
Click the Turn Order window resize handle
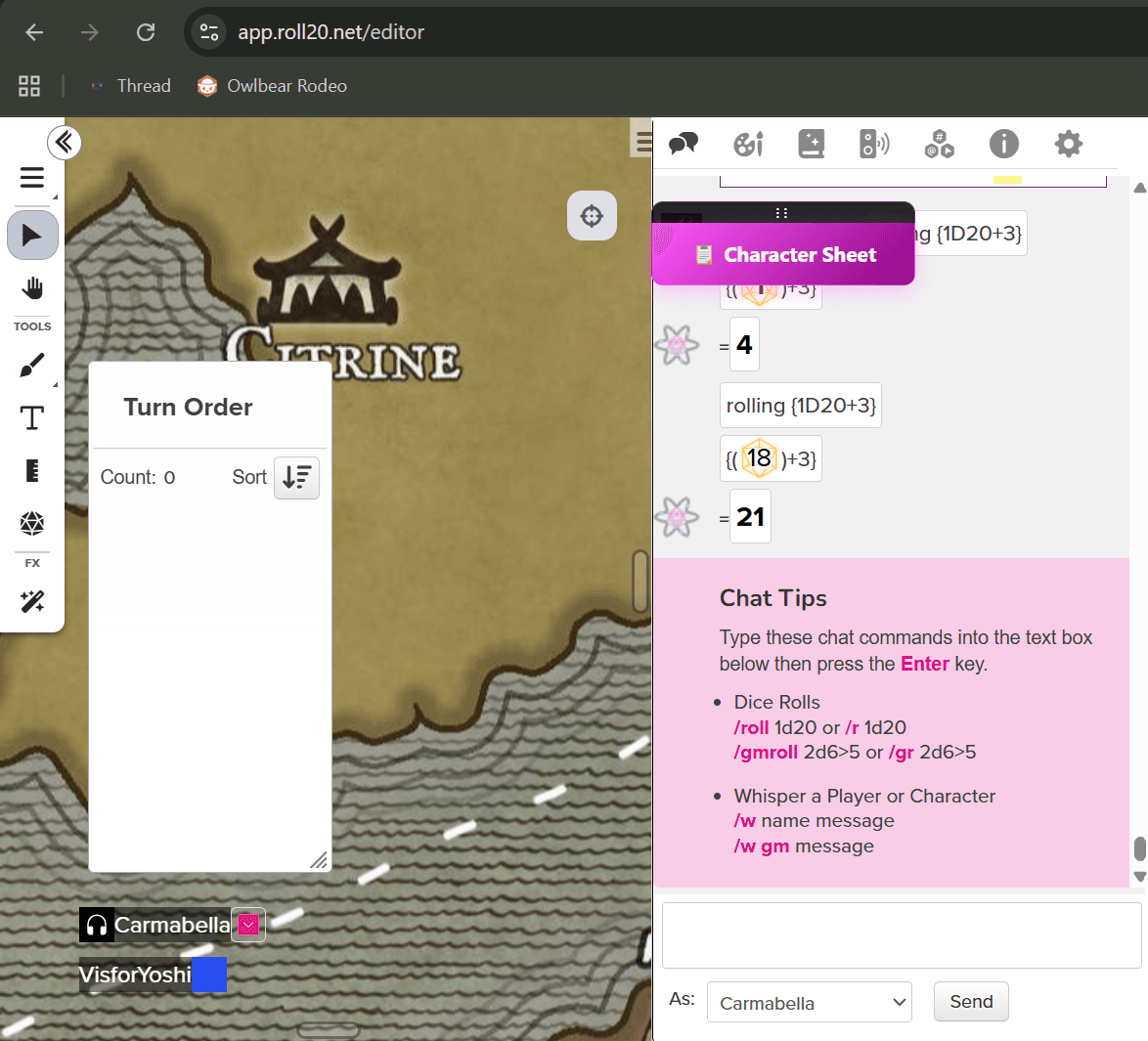[x=319, y=859]
